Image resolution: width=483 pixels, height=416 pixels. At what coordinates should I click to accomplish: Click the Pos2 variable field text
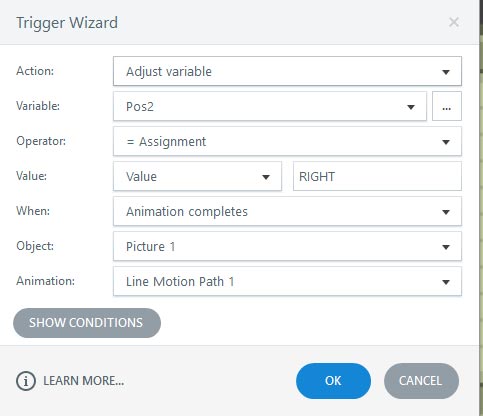(140, 107)
